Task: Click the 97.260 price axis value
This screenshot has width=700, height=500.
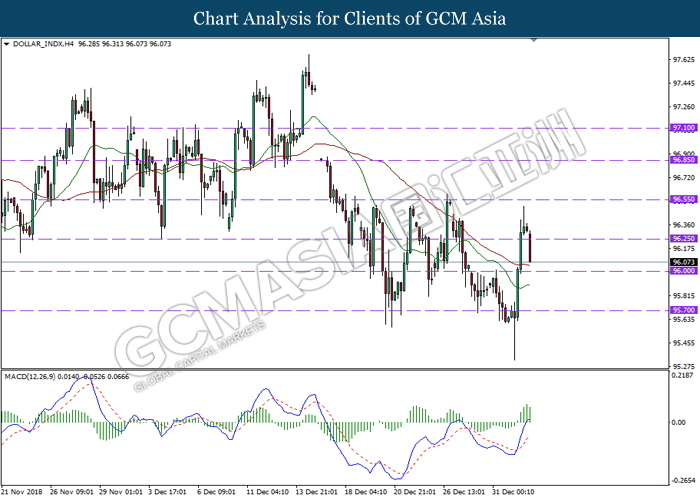Action: click(684, 107)
